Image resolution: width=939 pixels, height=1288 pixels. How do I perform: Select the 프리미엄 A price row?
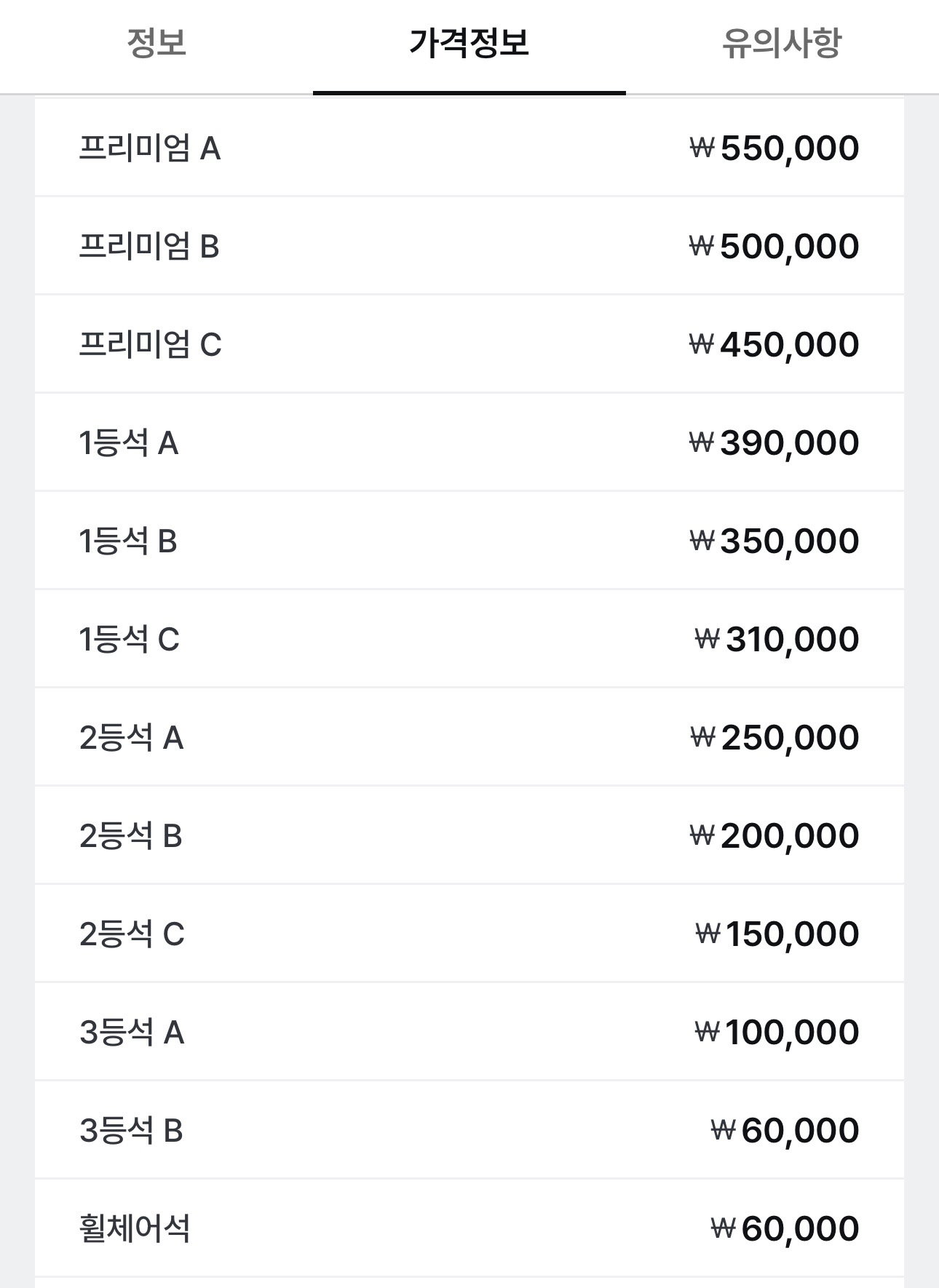[469, 148]
